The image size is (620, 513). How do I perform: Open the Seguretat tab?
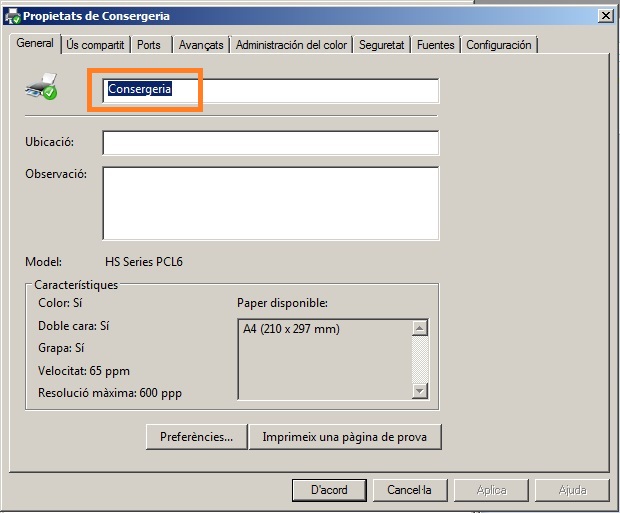point(382,45)
